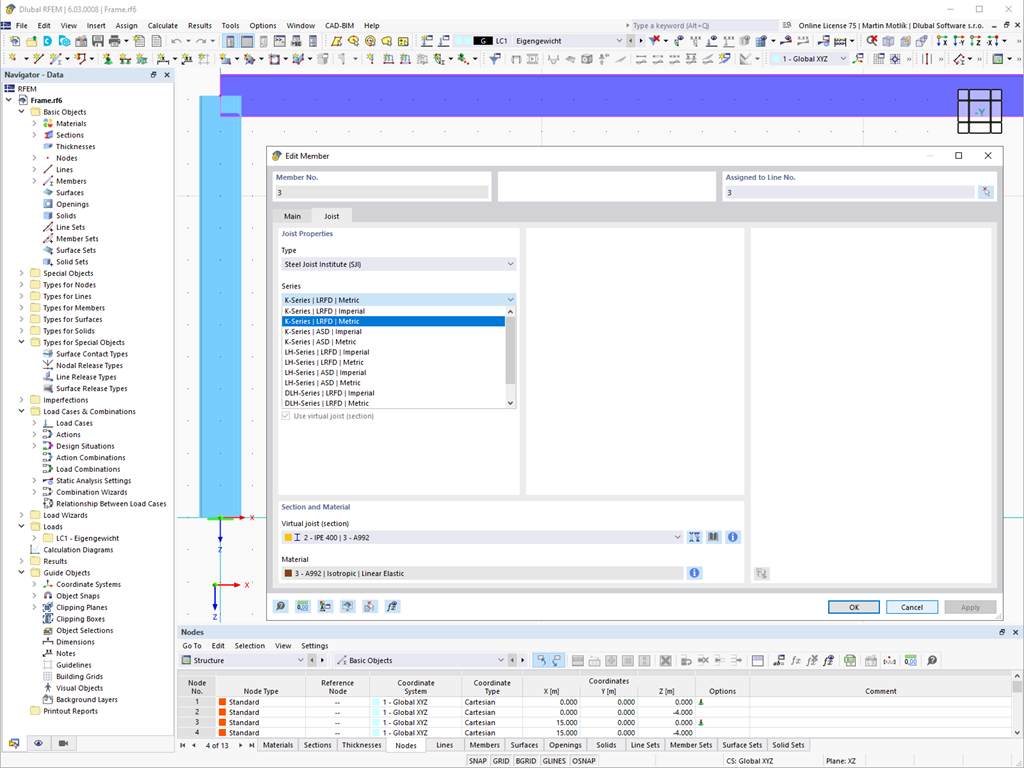Click the OK button

pyautogui.click(x=854, y=607)
